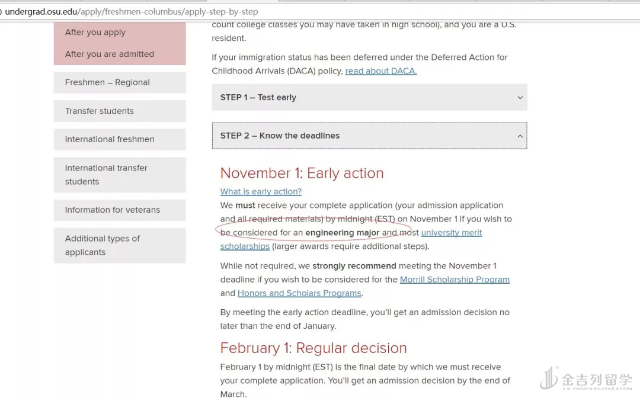Click the 'November 1: Early action' heading
The image size is (641, 400).
coord(302,173)
